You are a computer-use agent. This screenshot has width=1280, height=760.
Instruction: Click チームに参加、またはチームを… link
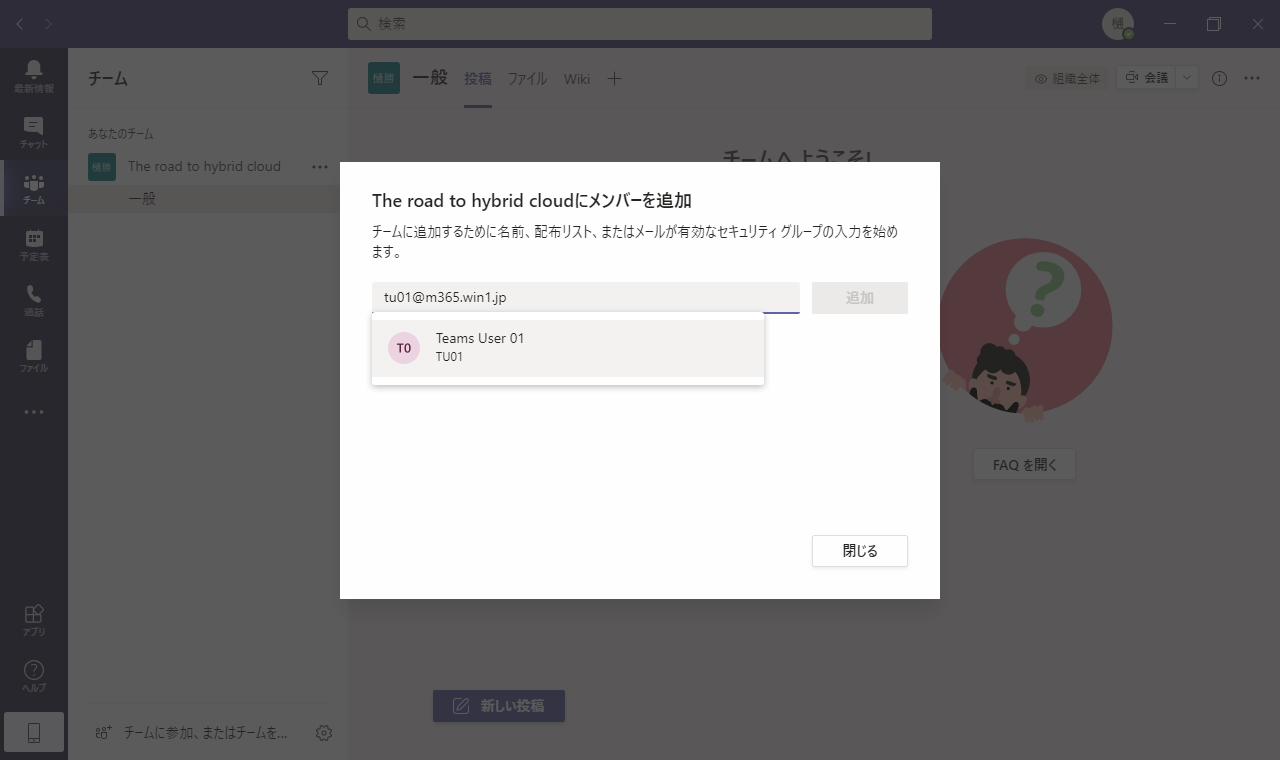(x=192, y=733)
